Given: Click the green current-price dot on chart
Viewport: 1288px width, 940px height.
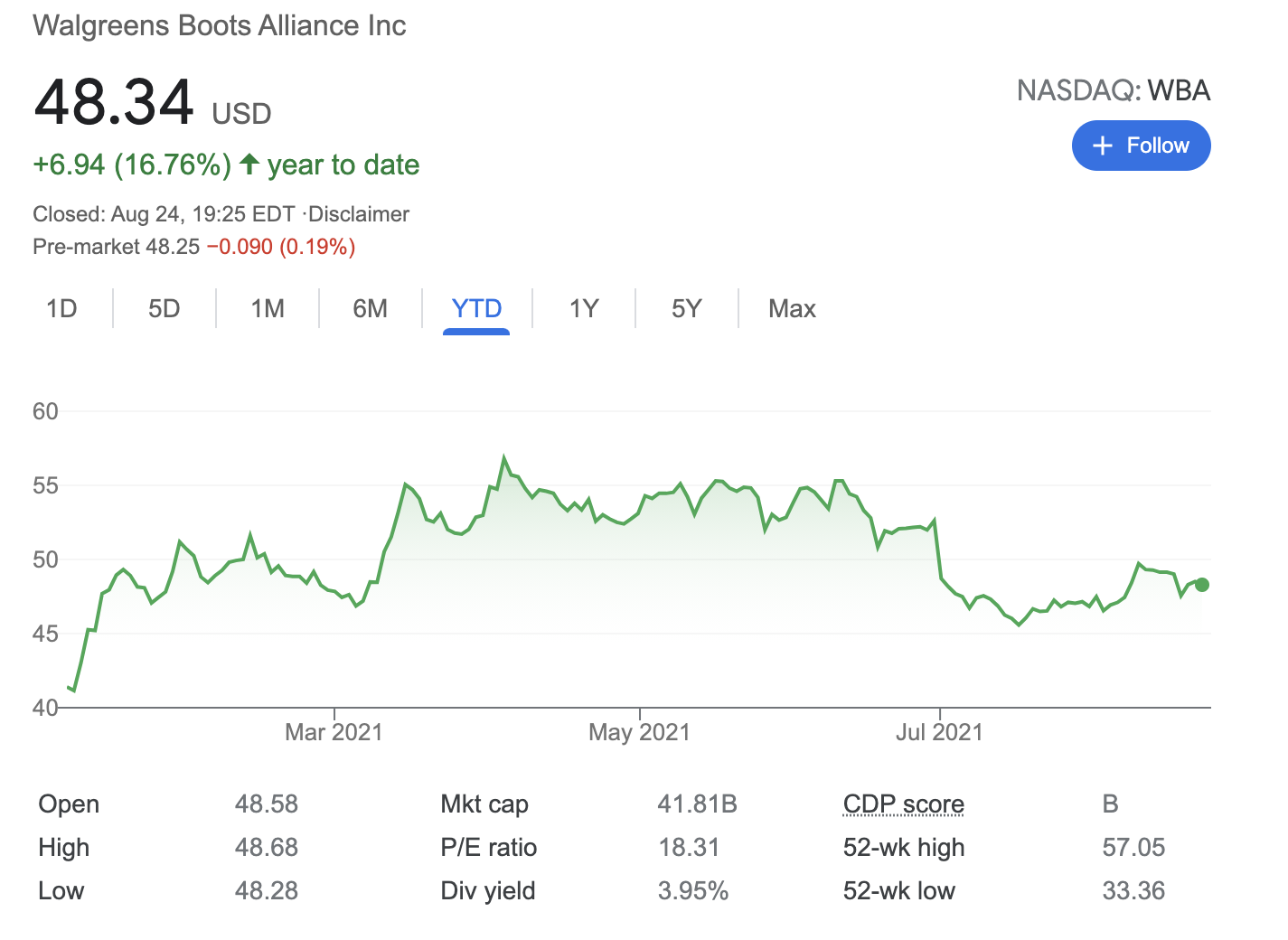Looking at the screenshot, I should pos(1201,585).
